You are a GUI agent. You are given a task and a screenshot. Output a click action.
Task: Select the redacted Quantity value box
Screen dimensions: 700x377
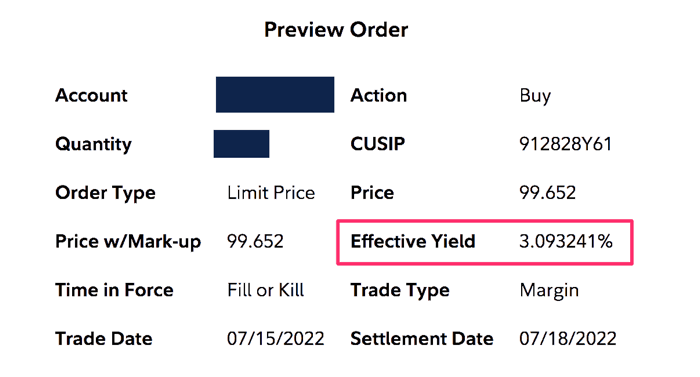click(242, 144)
